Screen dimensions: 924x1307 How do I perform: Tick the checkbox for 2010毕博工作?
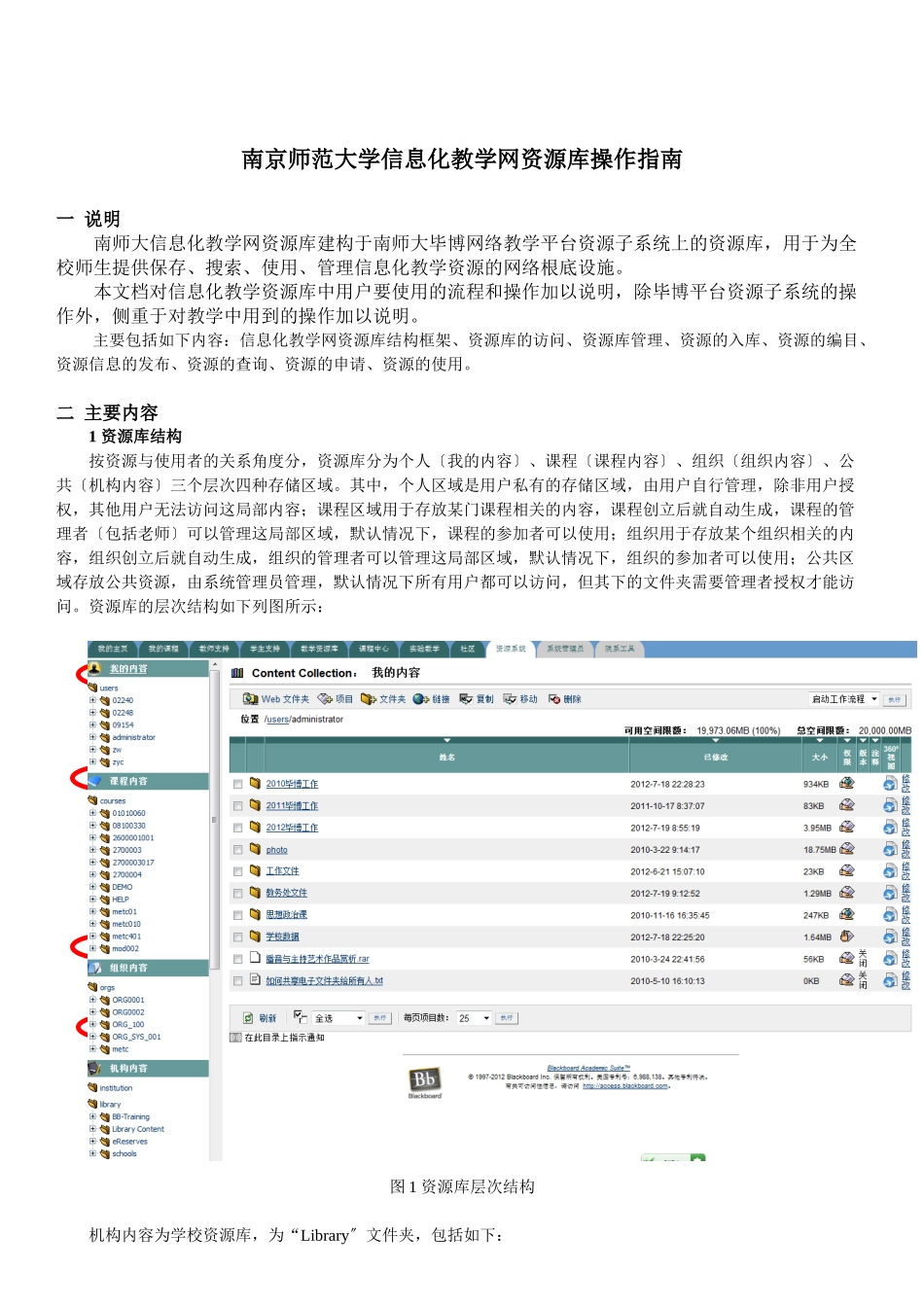(237, 784)
